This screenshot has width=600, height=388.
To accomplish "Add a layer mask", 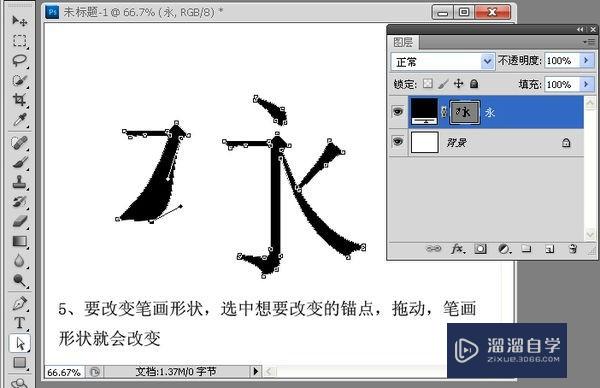I will click(481, 249).
